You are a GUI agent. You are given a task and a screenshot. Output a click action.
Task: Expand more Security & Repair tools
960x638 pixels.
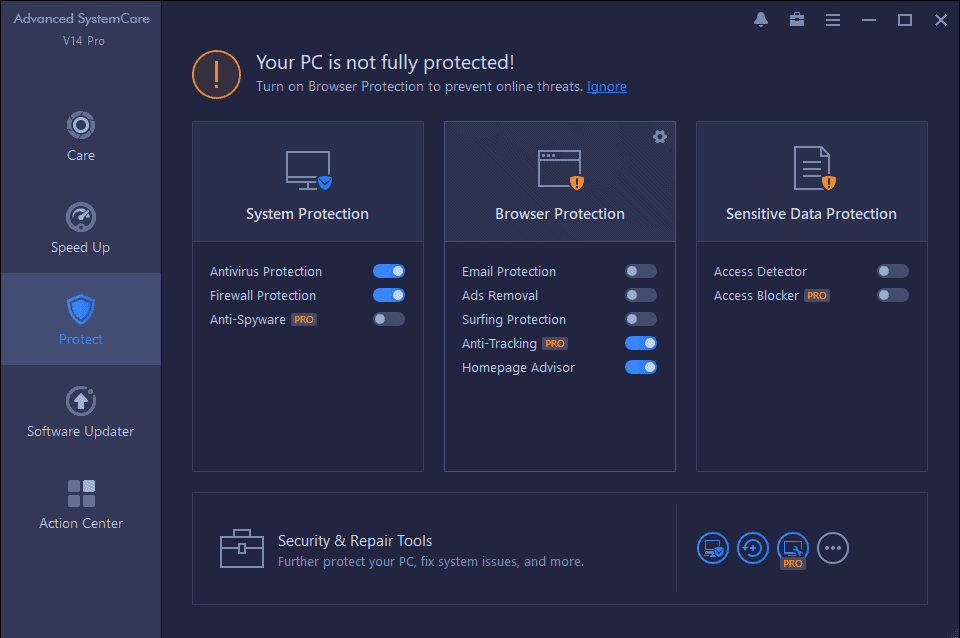(833, 548)
